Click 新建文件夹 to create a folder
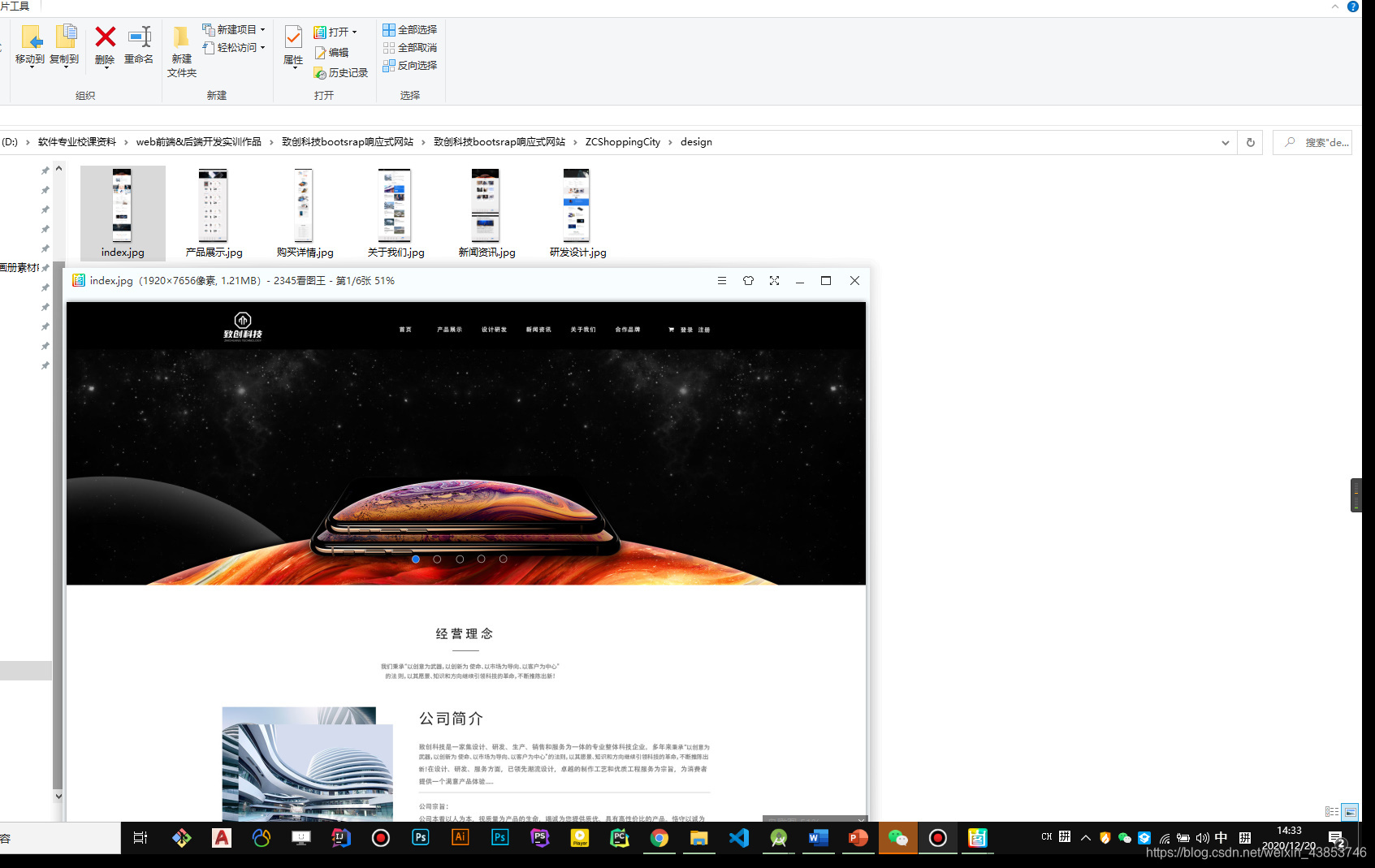Screen dimensions: 1375x868 (180, 50)
